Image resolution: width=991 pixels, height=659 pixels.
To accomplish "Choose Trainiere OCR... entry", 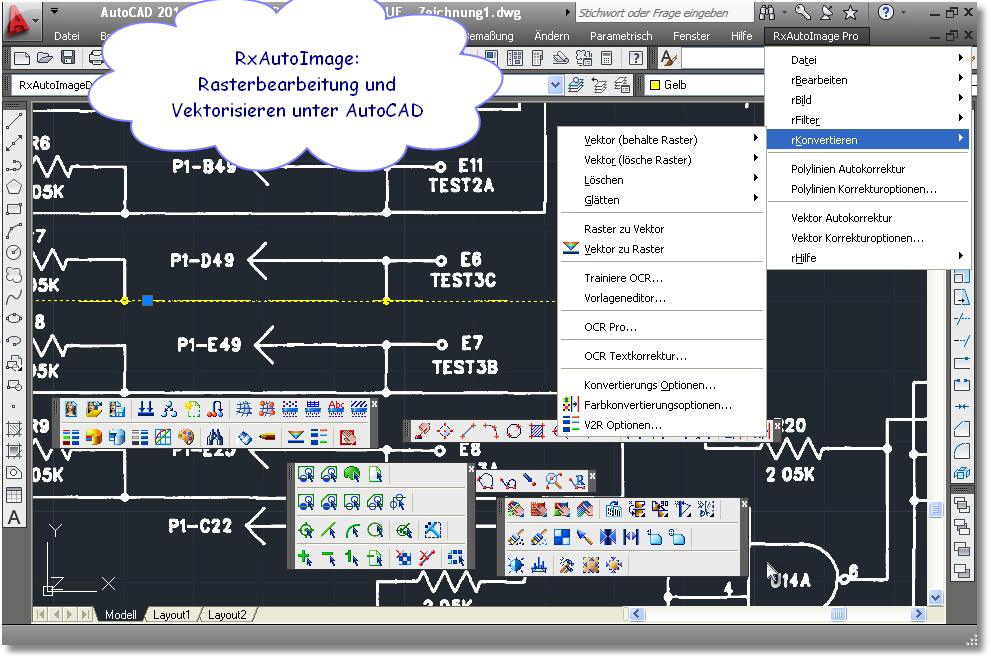I will pos(662,278).
